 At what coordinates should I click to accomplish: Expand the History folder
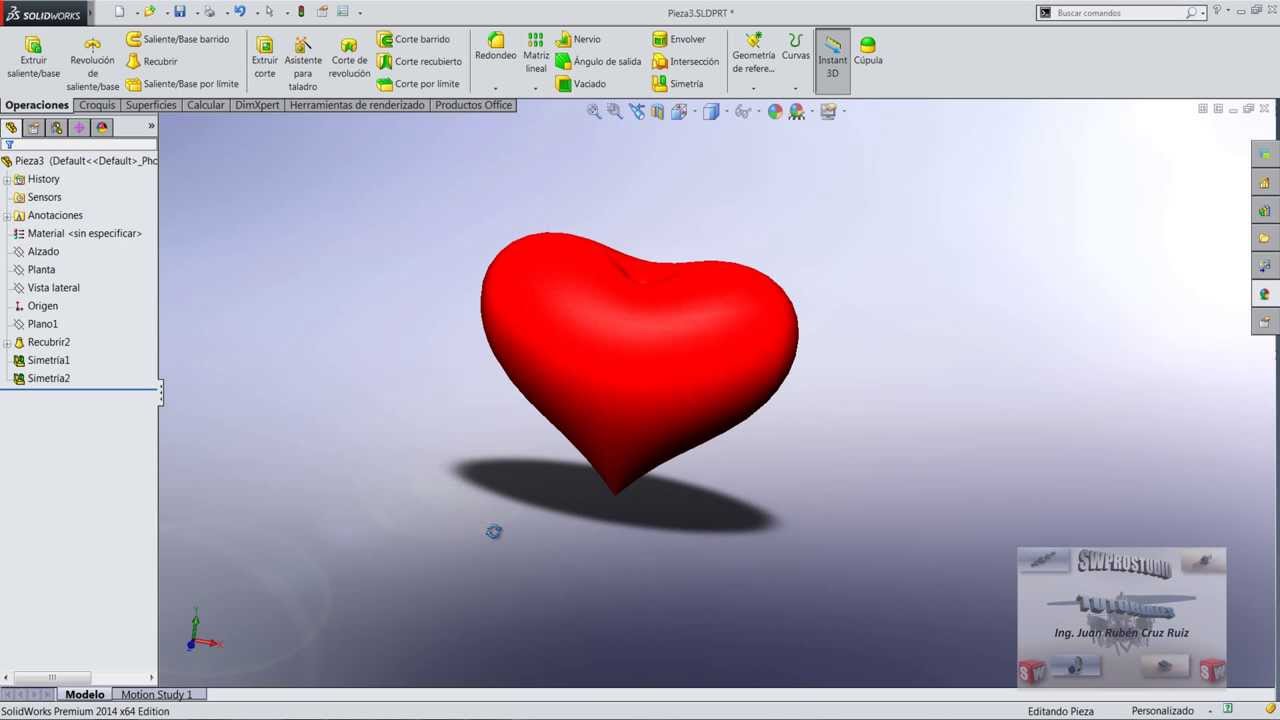pyautogui.click(x=7, y=180)
